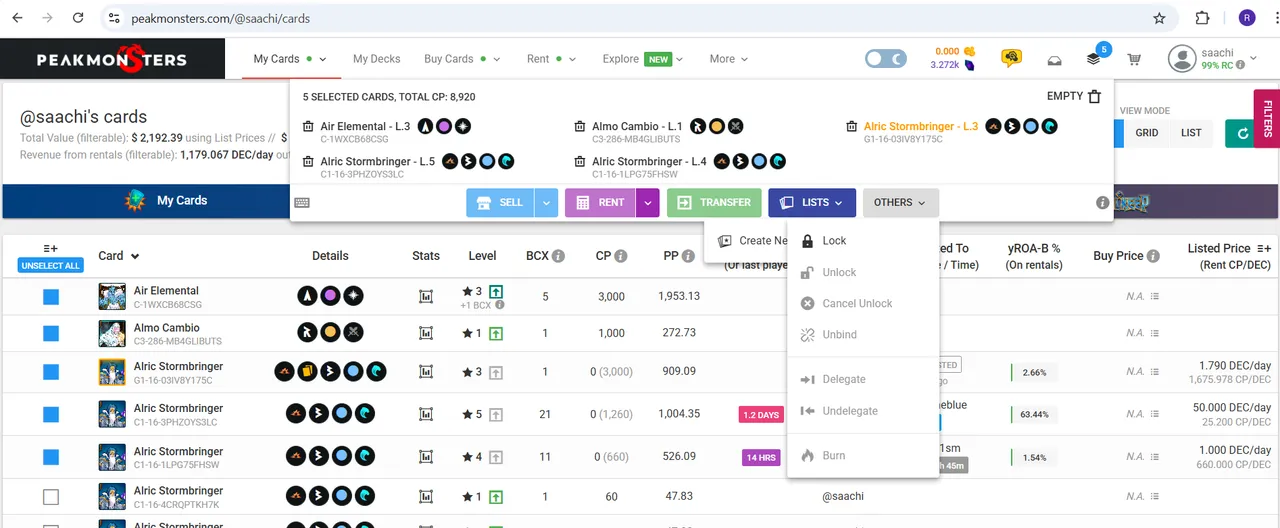Expand the Sell button dropdown arrow

point(546,202)
